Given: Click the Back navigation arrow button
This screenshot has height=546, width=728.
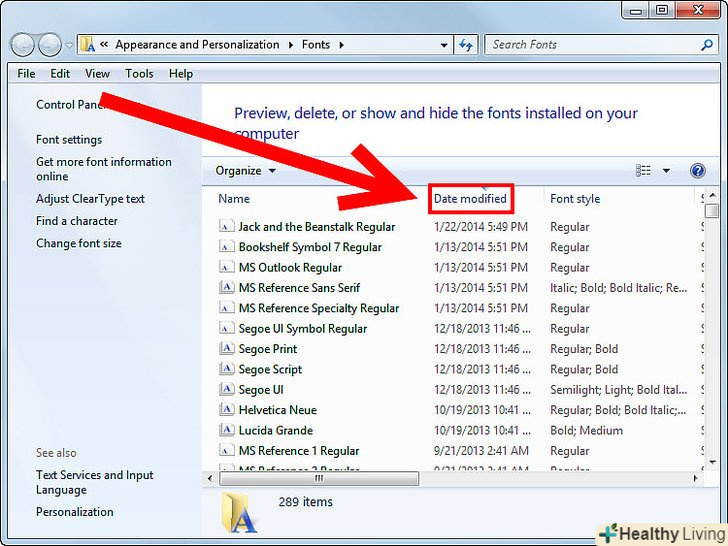Looking at the screenshot, I should 22,45.
